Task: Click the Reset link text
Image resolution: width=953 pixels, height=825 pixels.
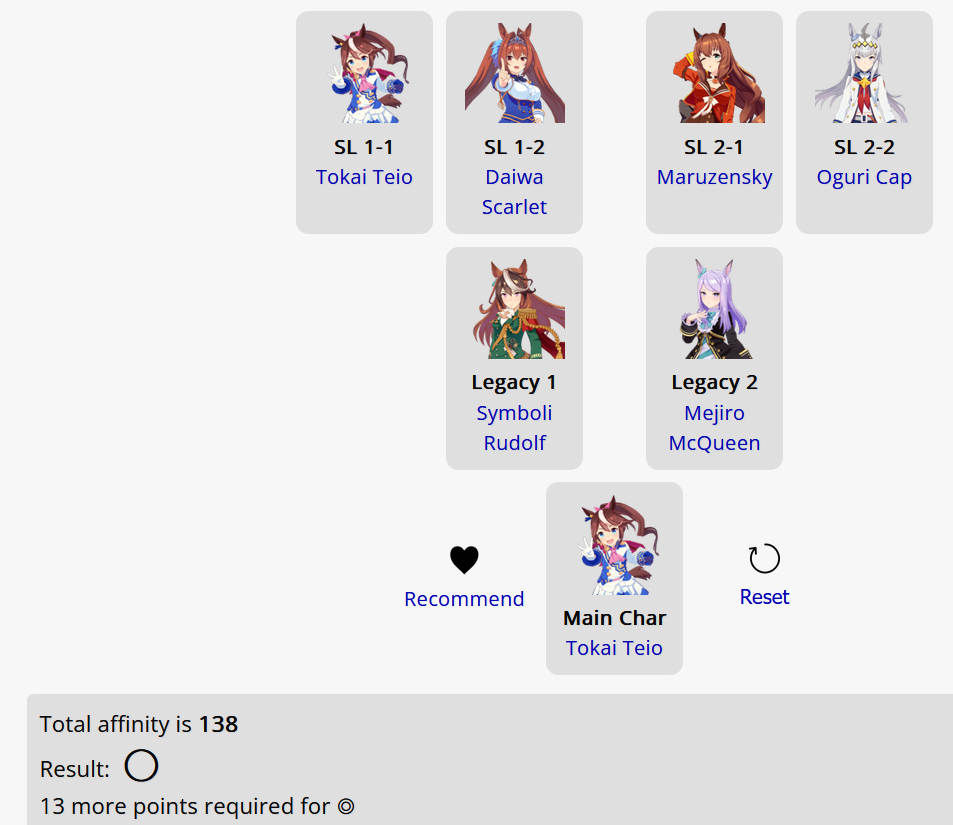Action: tap(764, 597)
